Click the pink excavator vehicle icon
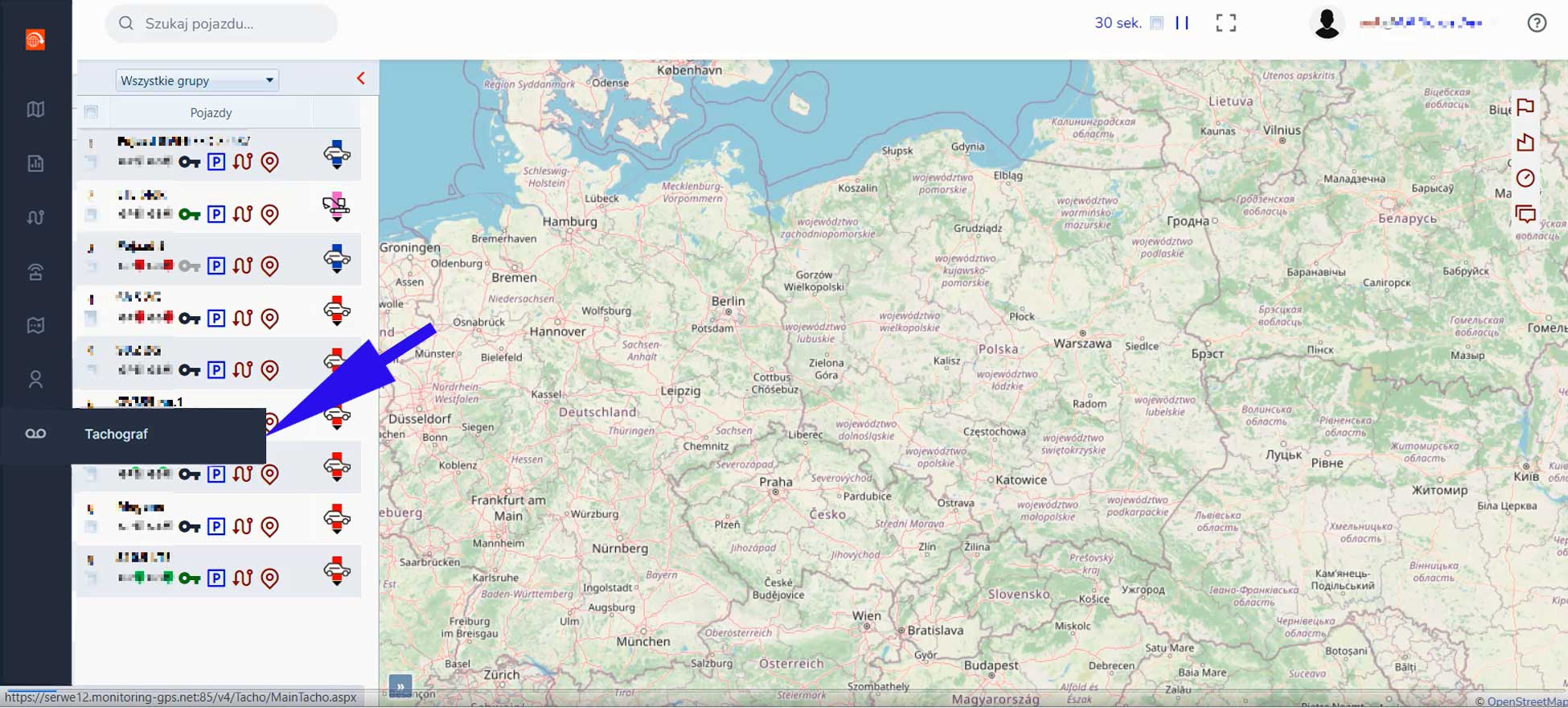Viewport: 1568px width, 708px height. [x=337, y=207]
